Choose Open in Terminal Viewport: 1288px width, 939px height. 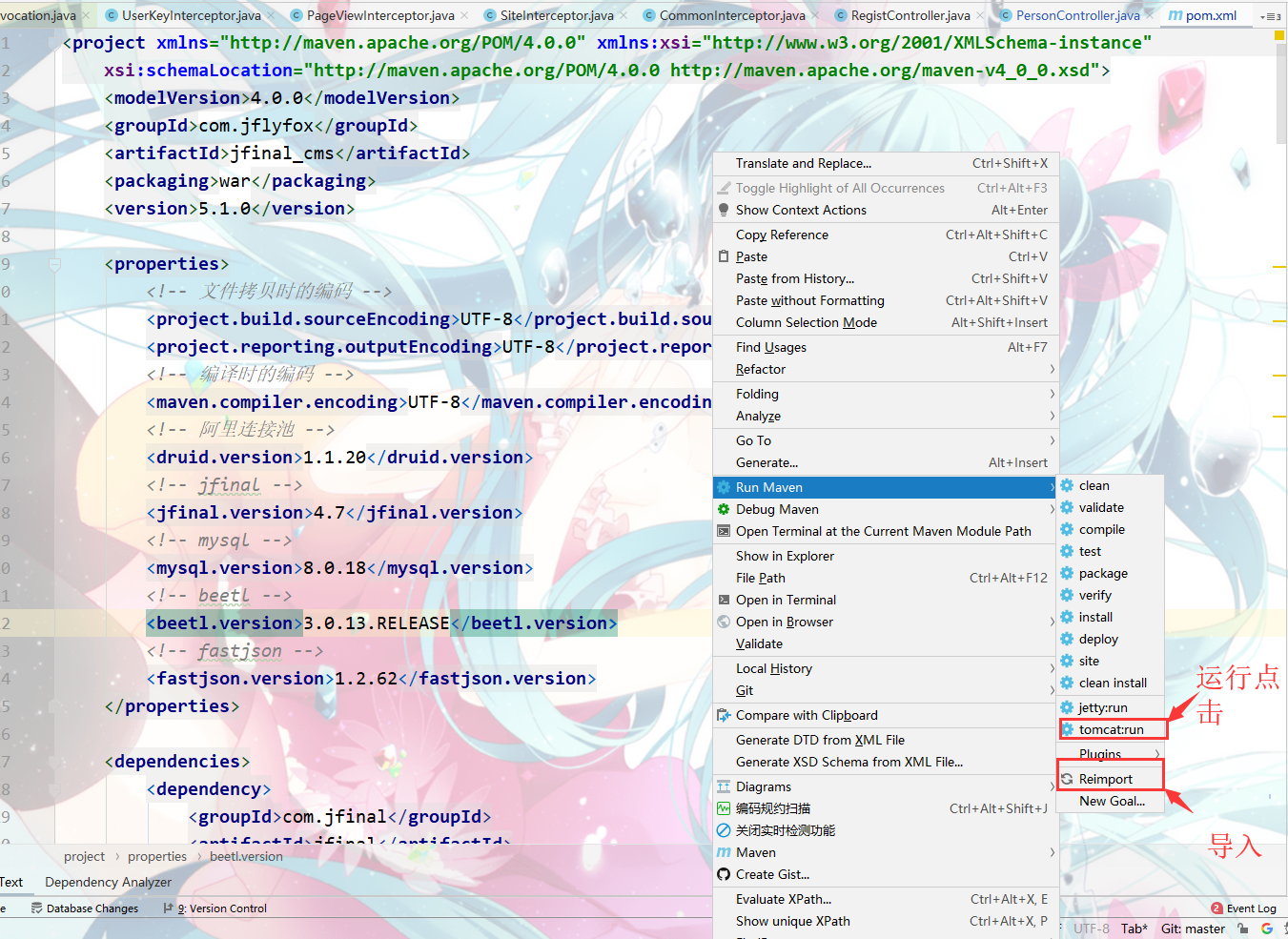(886, 600)
